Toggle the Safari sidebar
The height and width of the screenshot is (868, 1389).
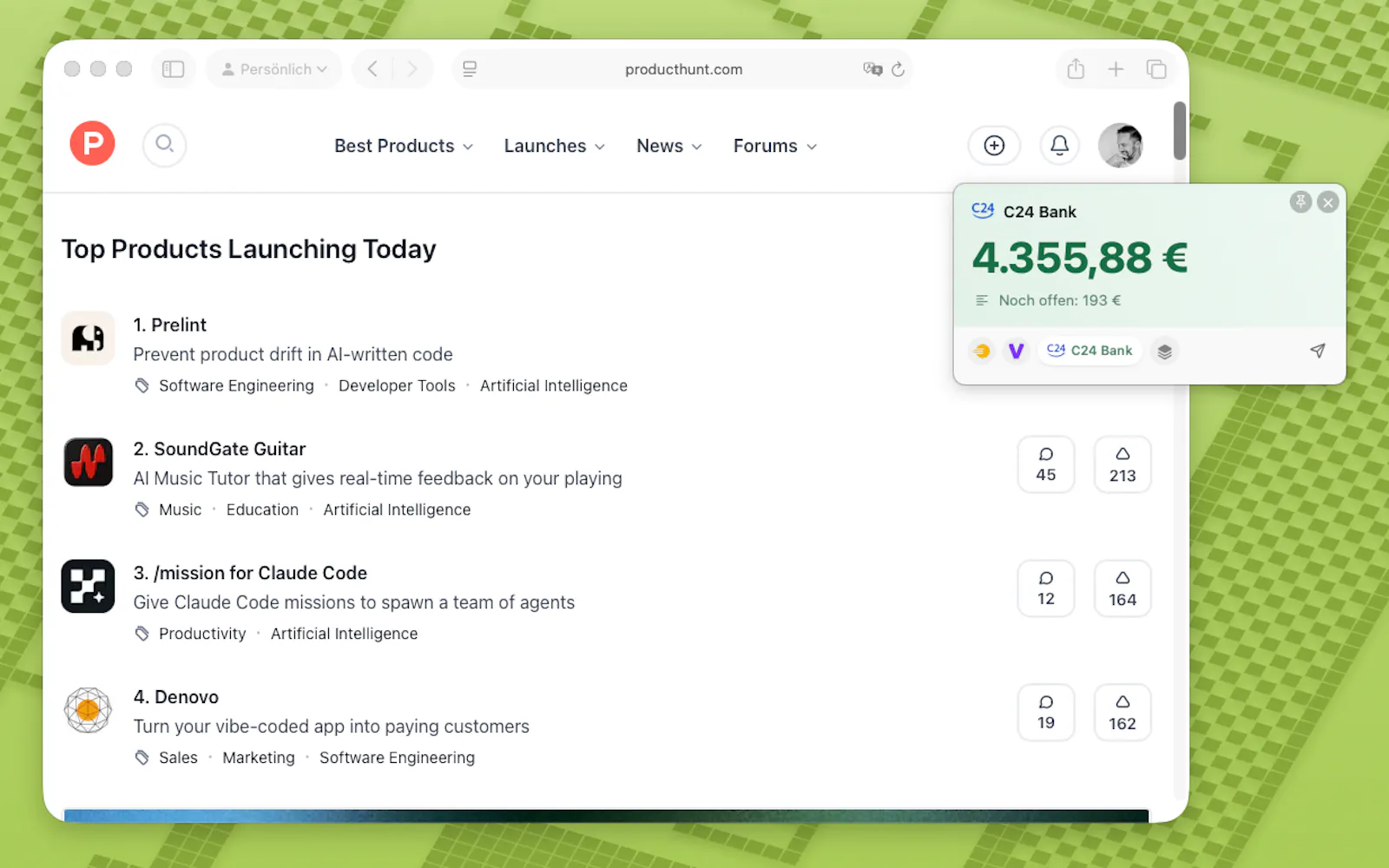[x=174, y=69]
